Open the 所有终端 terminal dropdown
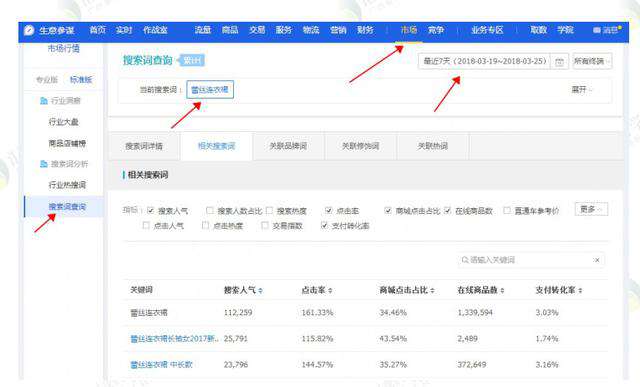640x387 pixels. click(x=592, y=61)
